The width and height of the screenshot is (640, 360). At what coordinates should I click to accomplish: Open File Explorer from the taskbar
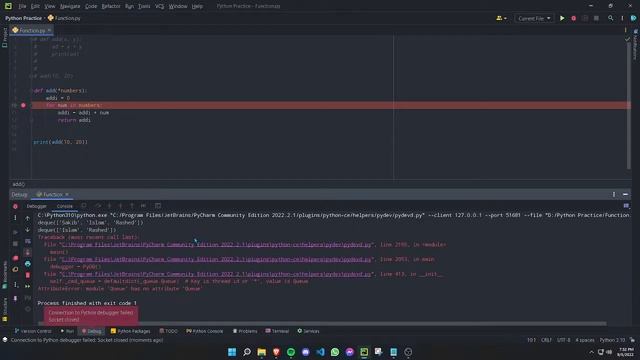pyautogui.click(x=261, y=352)
